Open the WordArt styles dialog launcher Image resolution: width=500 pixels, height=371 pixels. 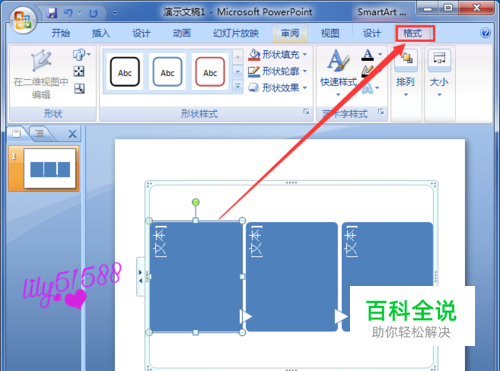pos(381,112)
